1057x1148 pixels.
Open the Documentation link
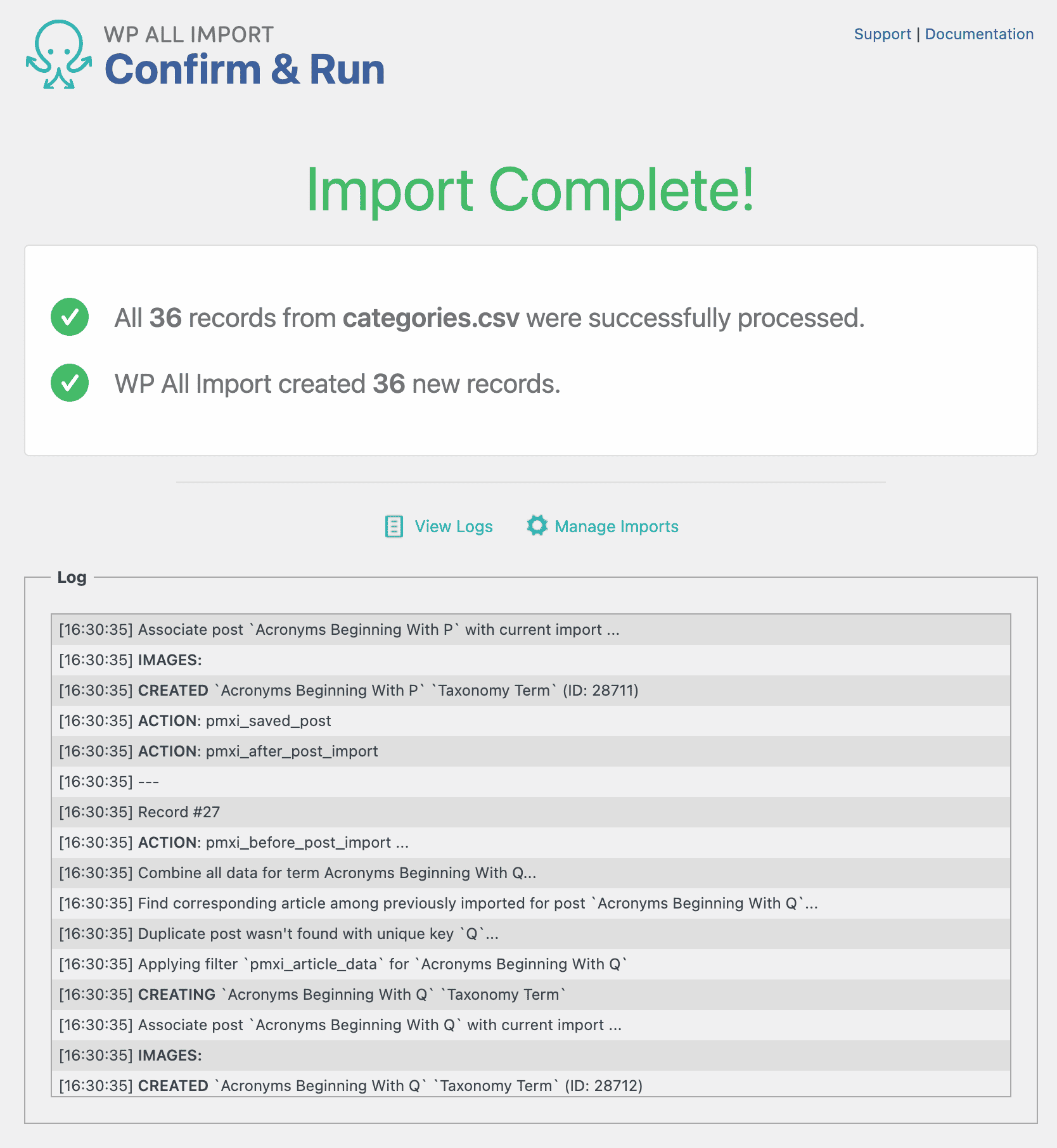pos(979,34)
